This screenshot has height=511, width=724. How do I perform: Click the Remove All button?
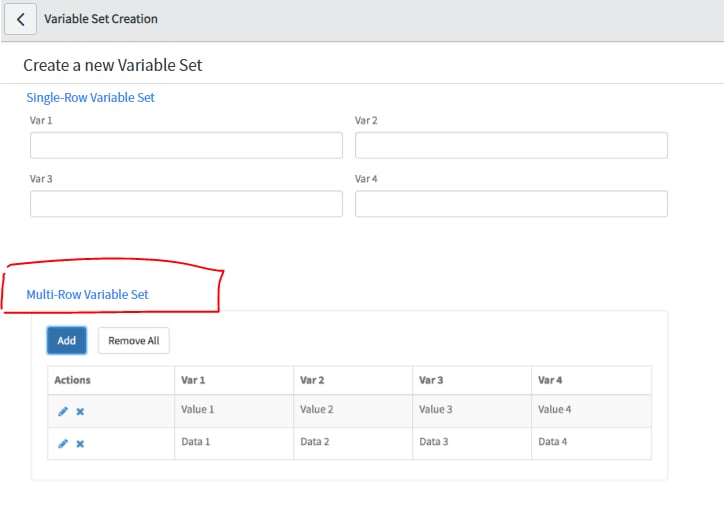pyautogui.click(x=133, y=341)
